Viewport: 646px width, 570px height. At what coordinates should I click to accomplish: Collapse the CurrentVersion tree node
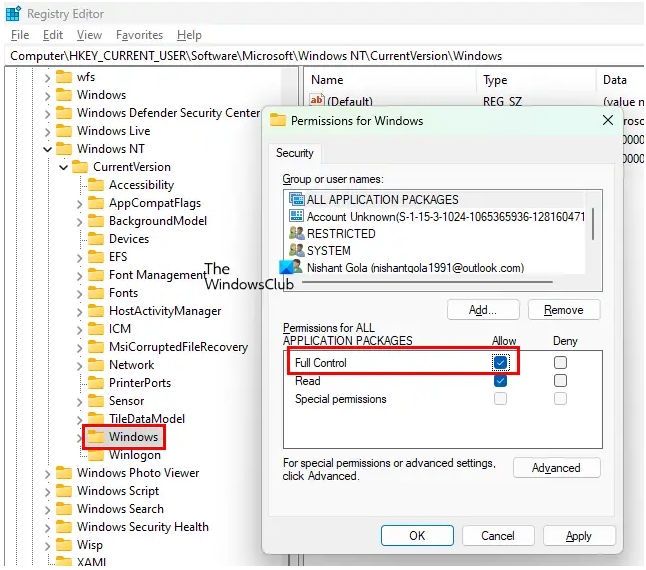pos(63,167)
